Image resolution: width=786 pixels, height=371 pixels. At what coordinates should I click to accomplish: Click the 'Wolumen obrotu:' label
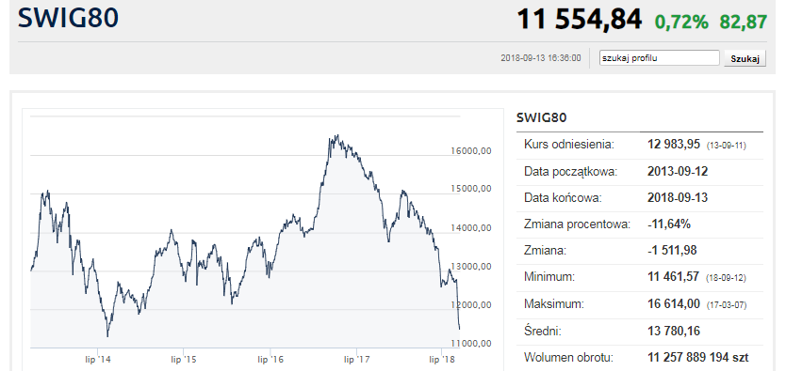coord(568,358)
